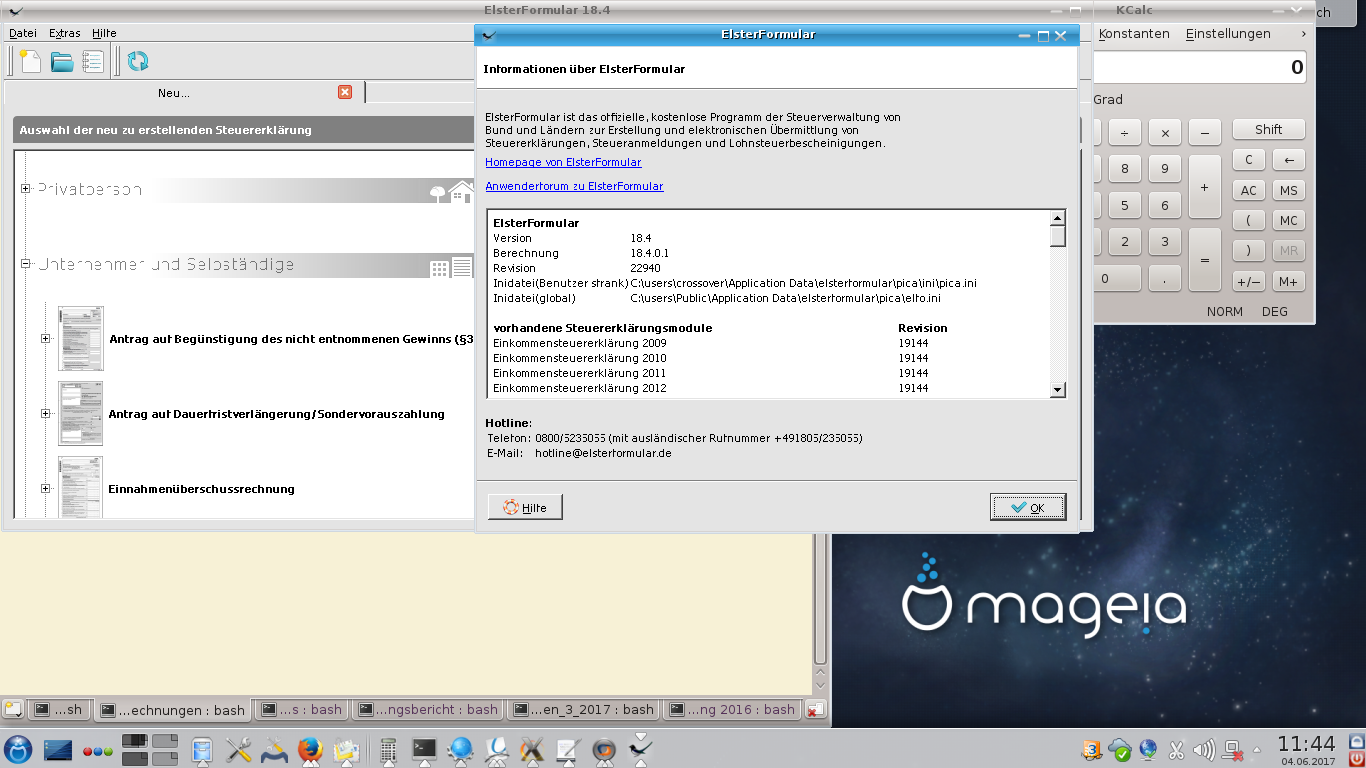Viewport: 1366px width, 768px height.
Task: Switch to the ...ng 2016 : bash tab
Action: click(x=733, y=710)
